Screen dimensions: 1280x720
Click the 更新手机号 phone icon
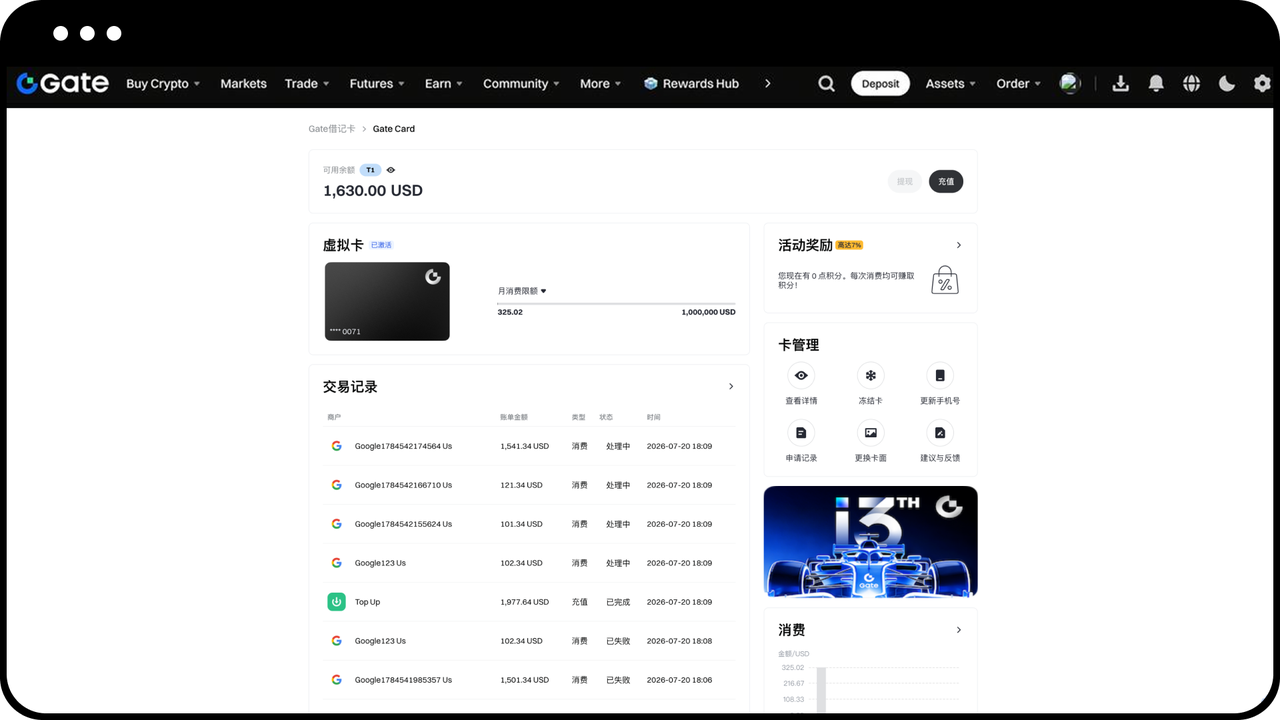pyautogui.click(x=940, y=376)
